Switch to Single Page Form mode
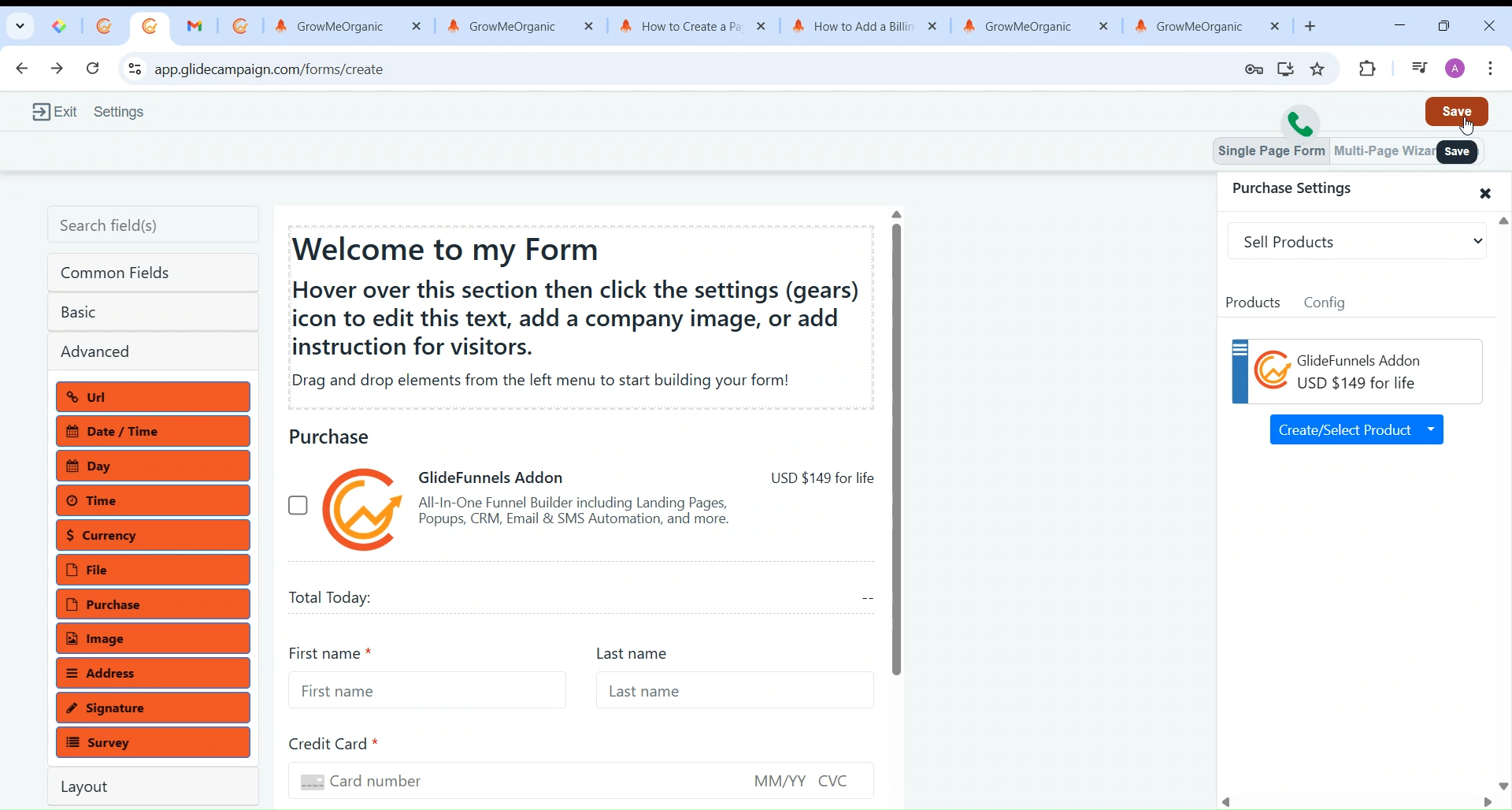The width and height of the screenshot is (1512, 810). 1271,151
